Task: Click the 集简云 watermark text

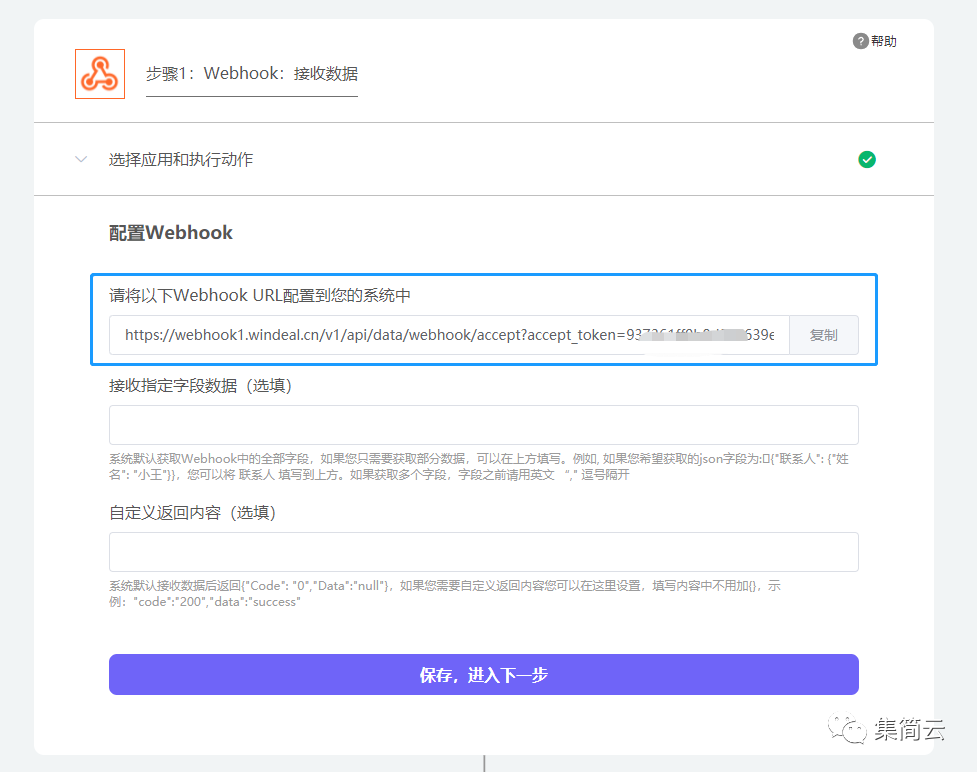Action: click(908, 730)
